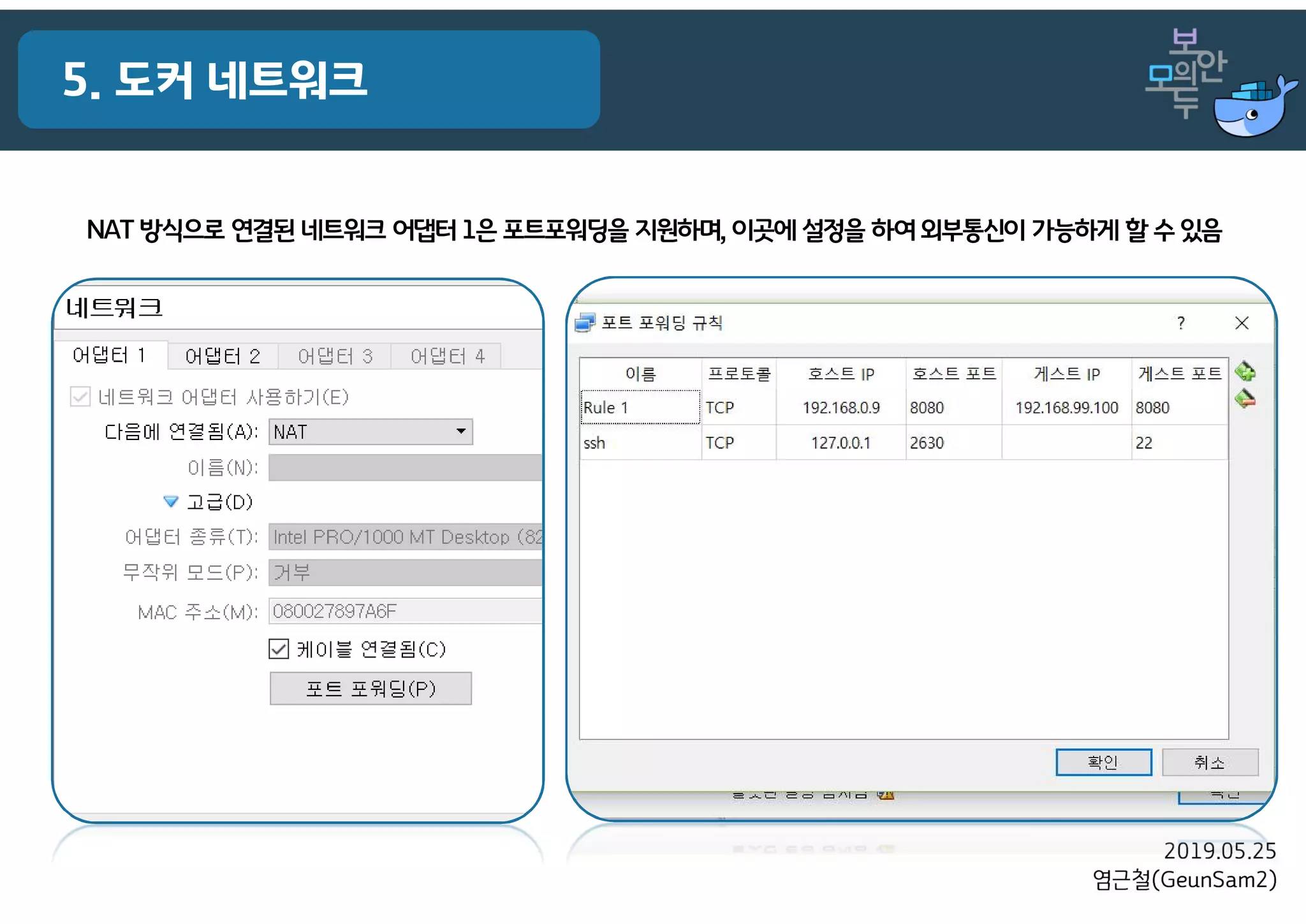Click the 이름 column header
Image resolution: width=1306 pixels, height=924 pixels.
pyautogui.click(x=640, y=374)
